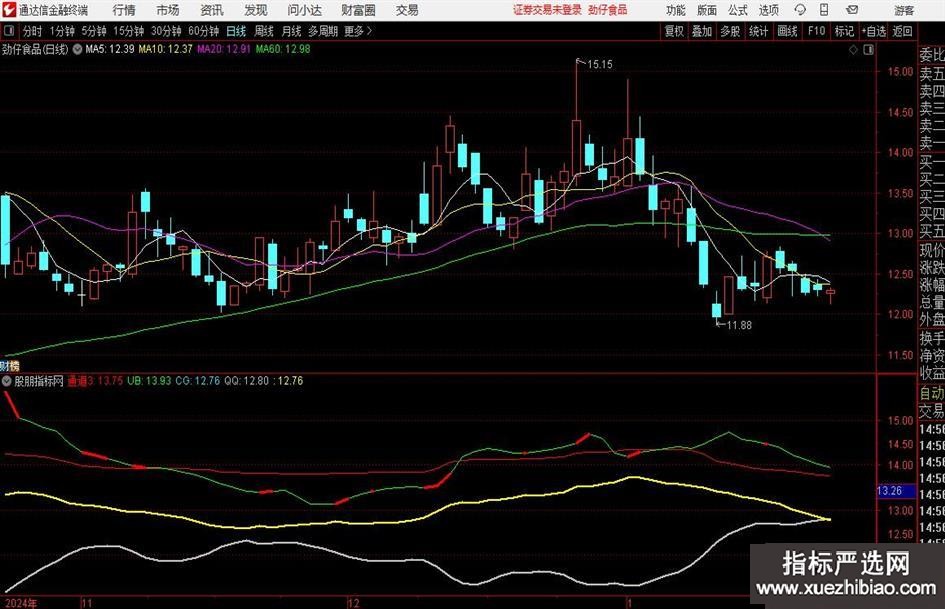Open the 公式 menu
The height and width of the screenshot is (609, 945).
tap(737, 10)
